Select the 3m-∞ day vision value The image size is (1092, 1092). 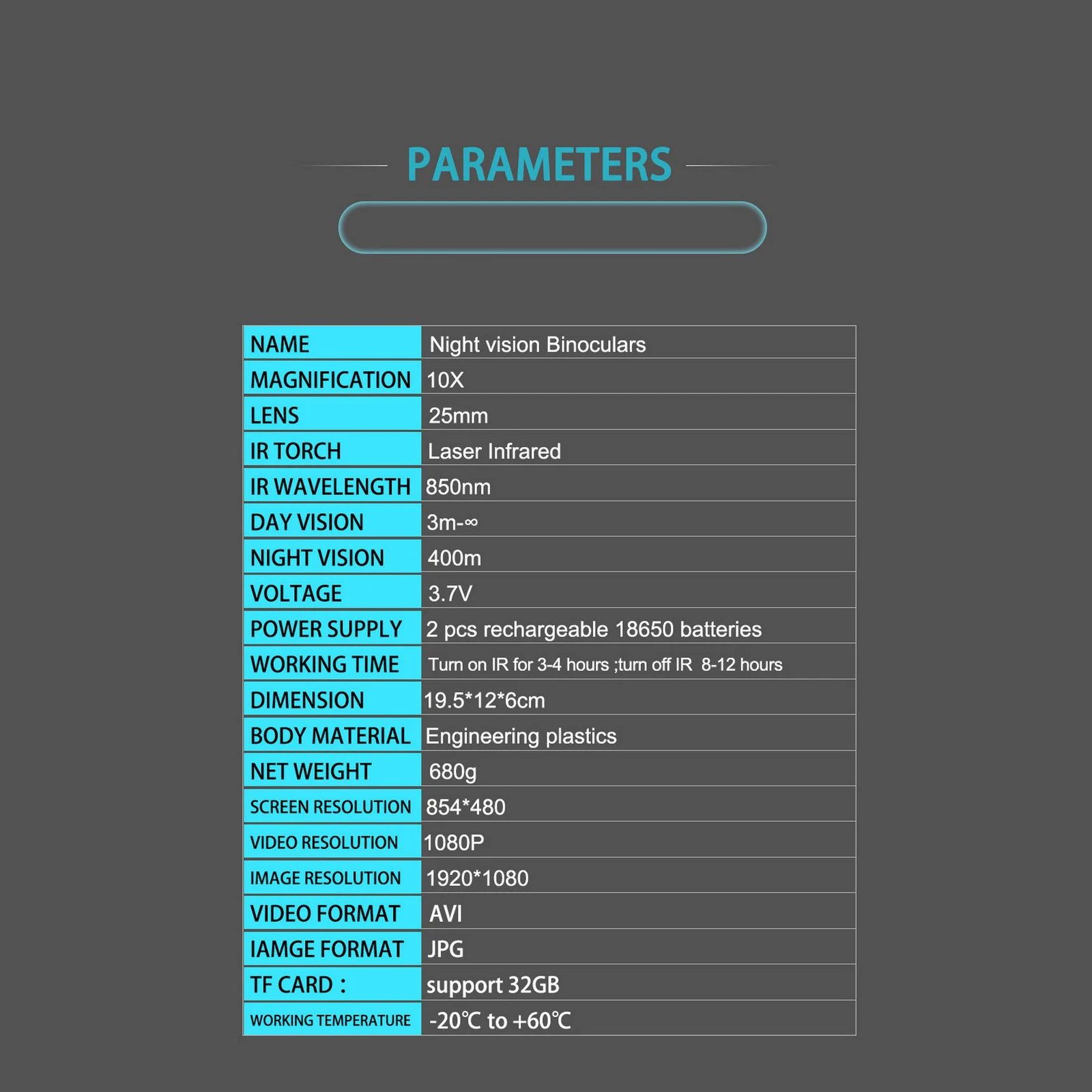pyautogui.click(x=452, y=522)
